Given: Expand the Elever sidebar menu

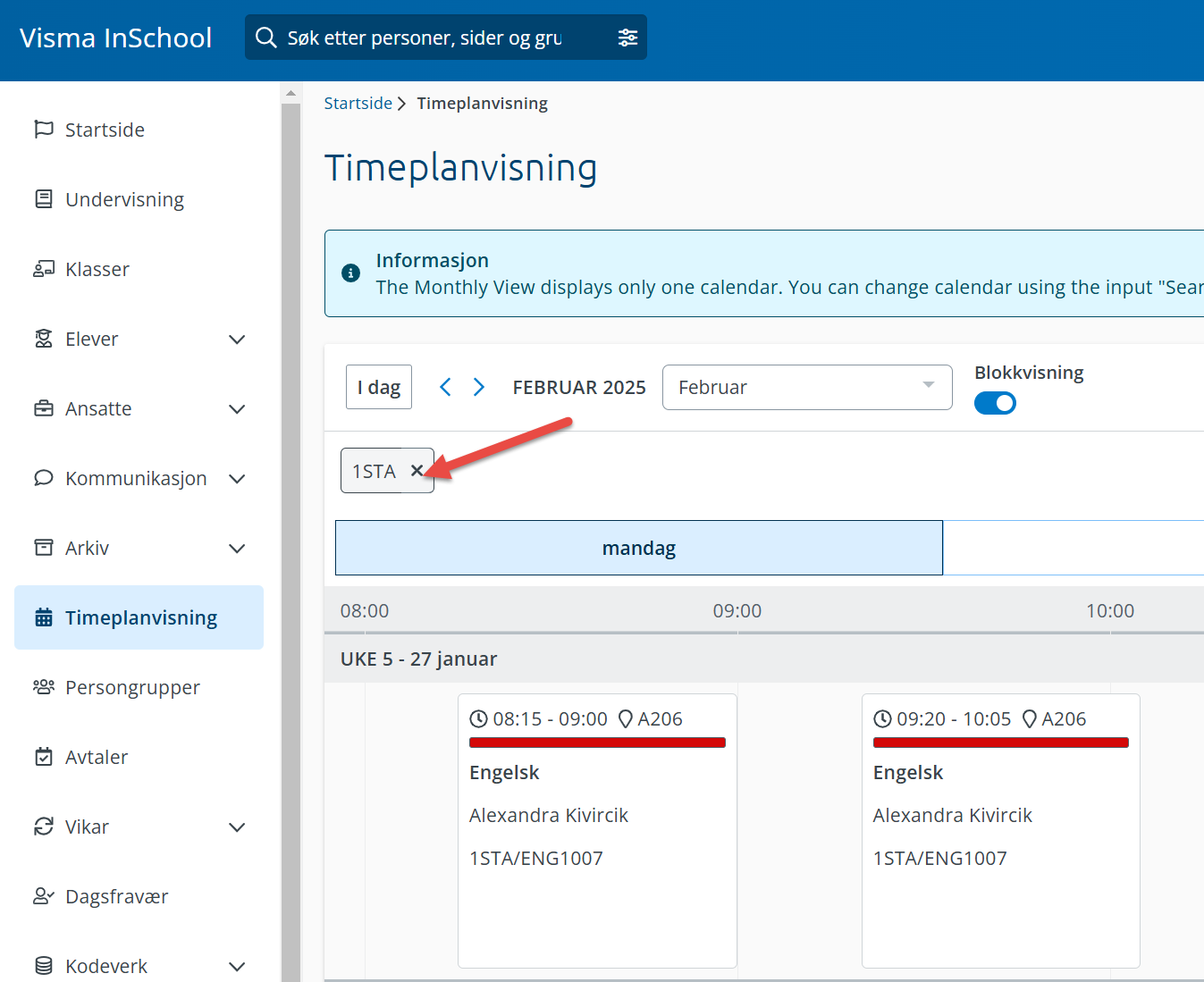Looking at the screenshot, I should pyautogui.click(x=237, y=340).
